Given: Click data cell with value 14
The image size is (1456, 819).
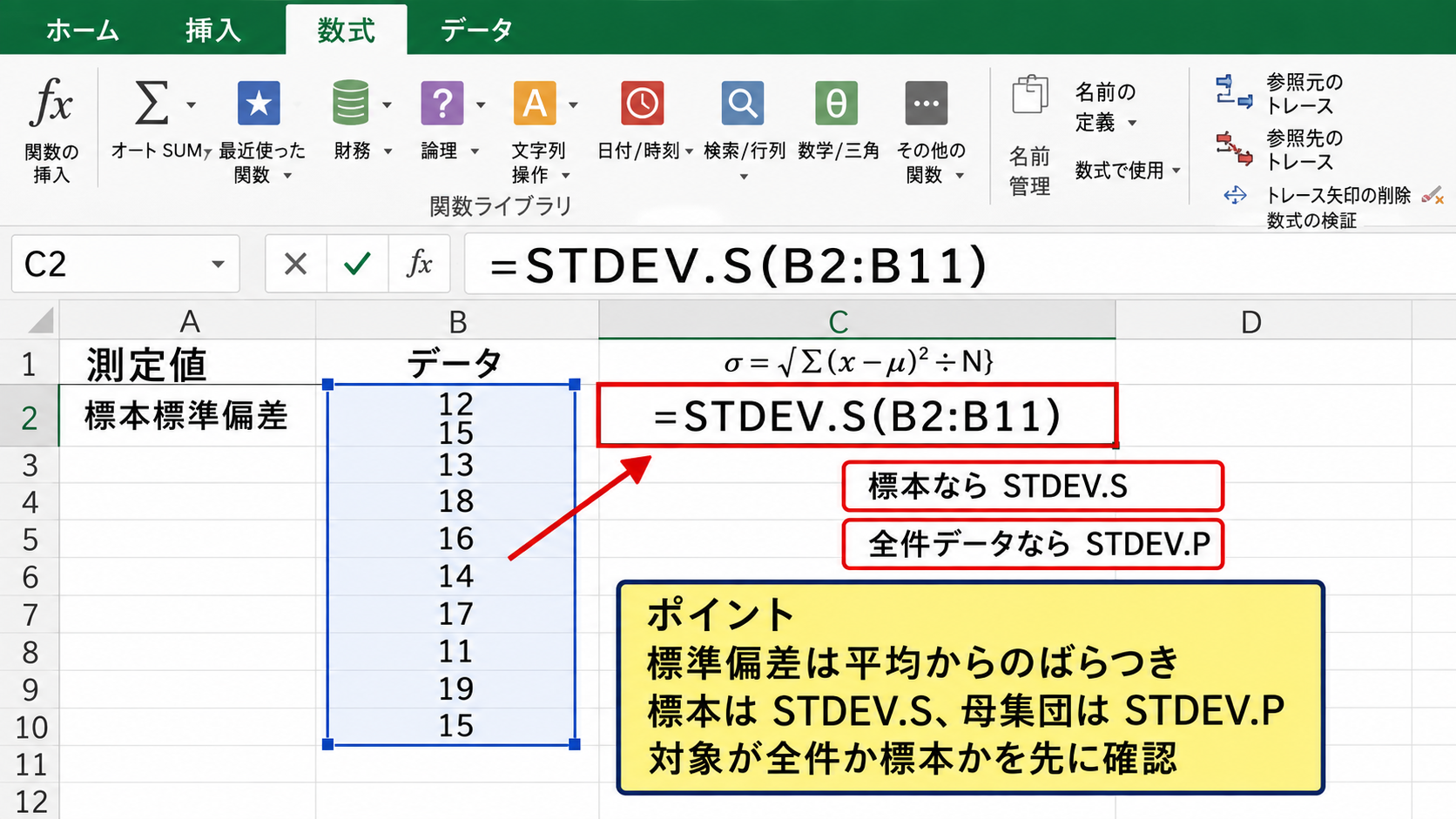Looking at the screenshot, I should pyautogui.click(x=456, y=577).
